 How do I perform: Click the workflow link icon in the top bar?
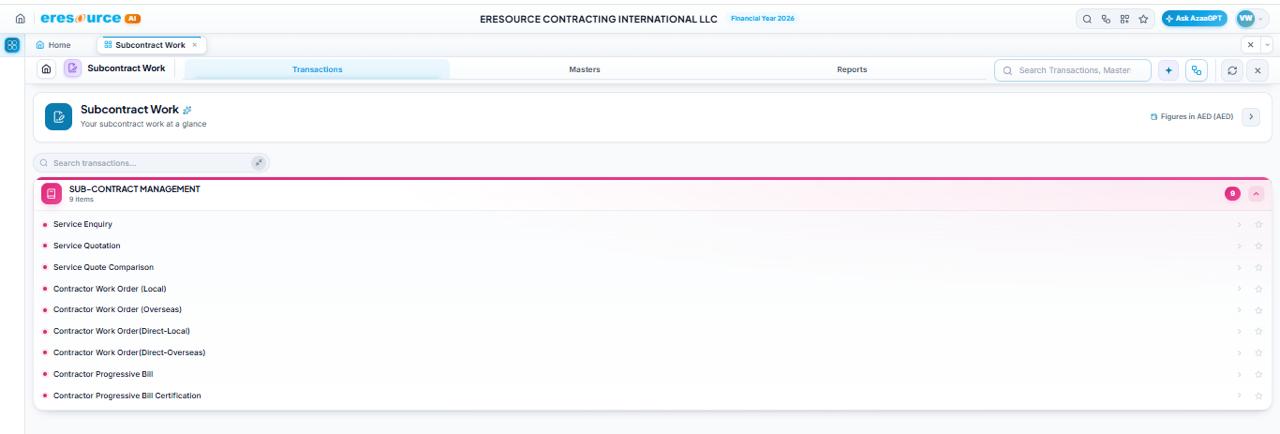(x=1104, y=21)
